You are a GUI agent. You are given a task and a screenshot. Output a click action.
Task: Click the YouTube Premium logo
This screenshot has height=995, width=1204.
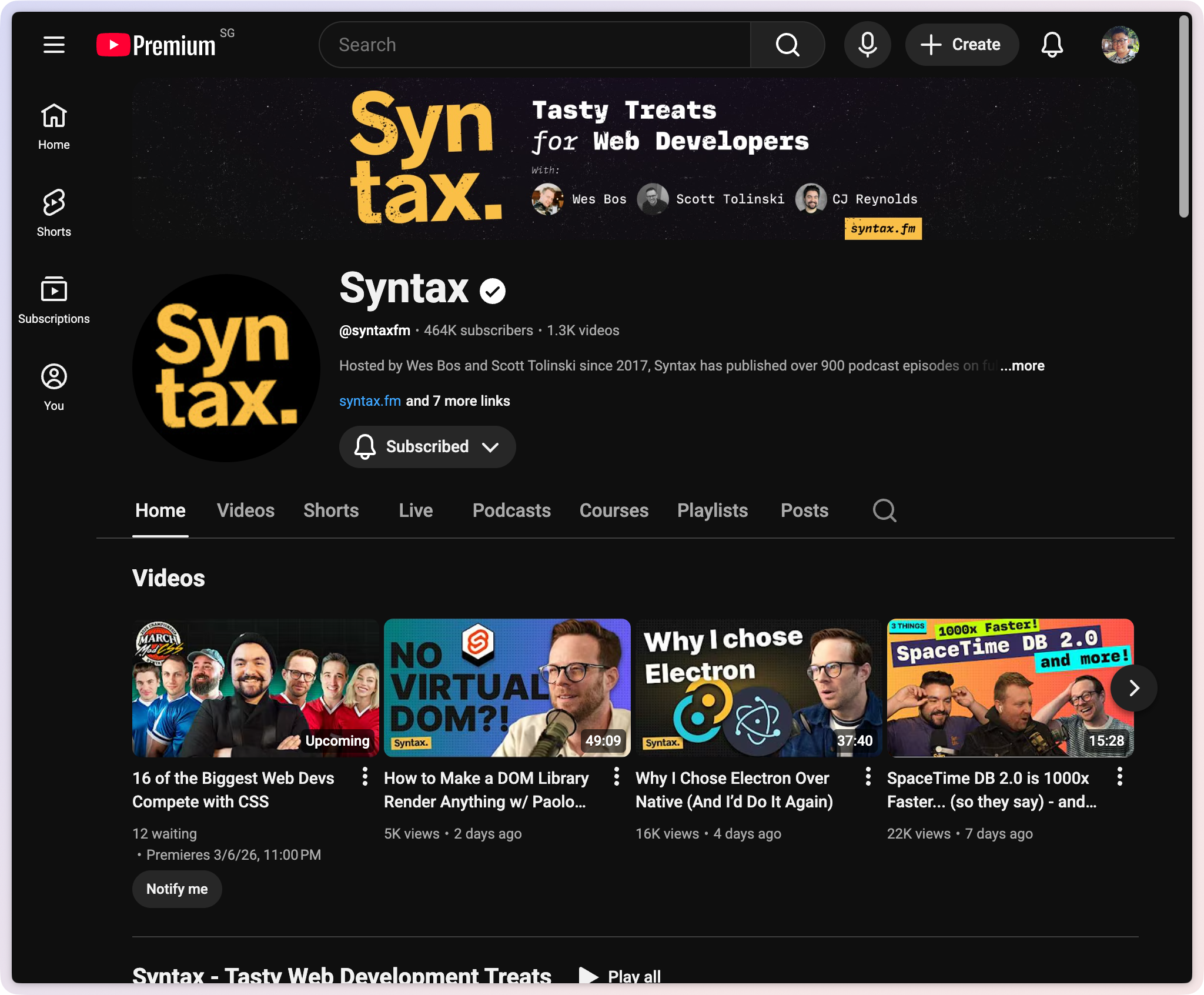(x=156, y=45)
